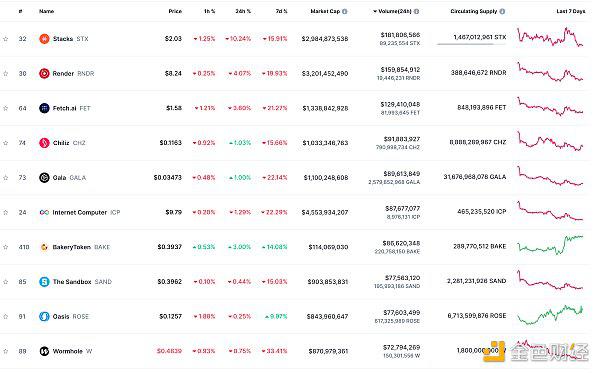This screenshot has width=600, height=373.
Task: Open The Sandbox SAND name link
Action: [x=82, y=282]
